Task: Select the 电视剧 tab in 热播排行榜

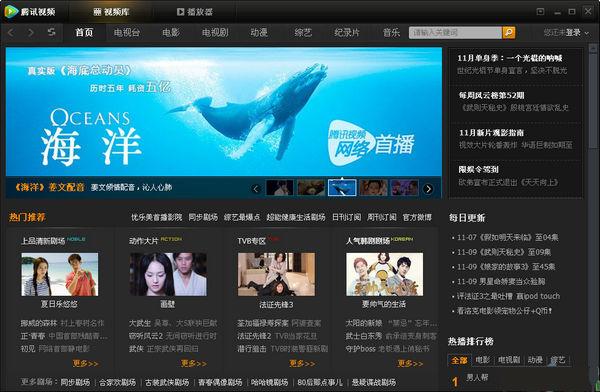Action: click(x=509, y=360)
